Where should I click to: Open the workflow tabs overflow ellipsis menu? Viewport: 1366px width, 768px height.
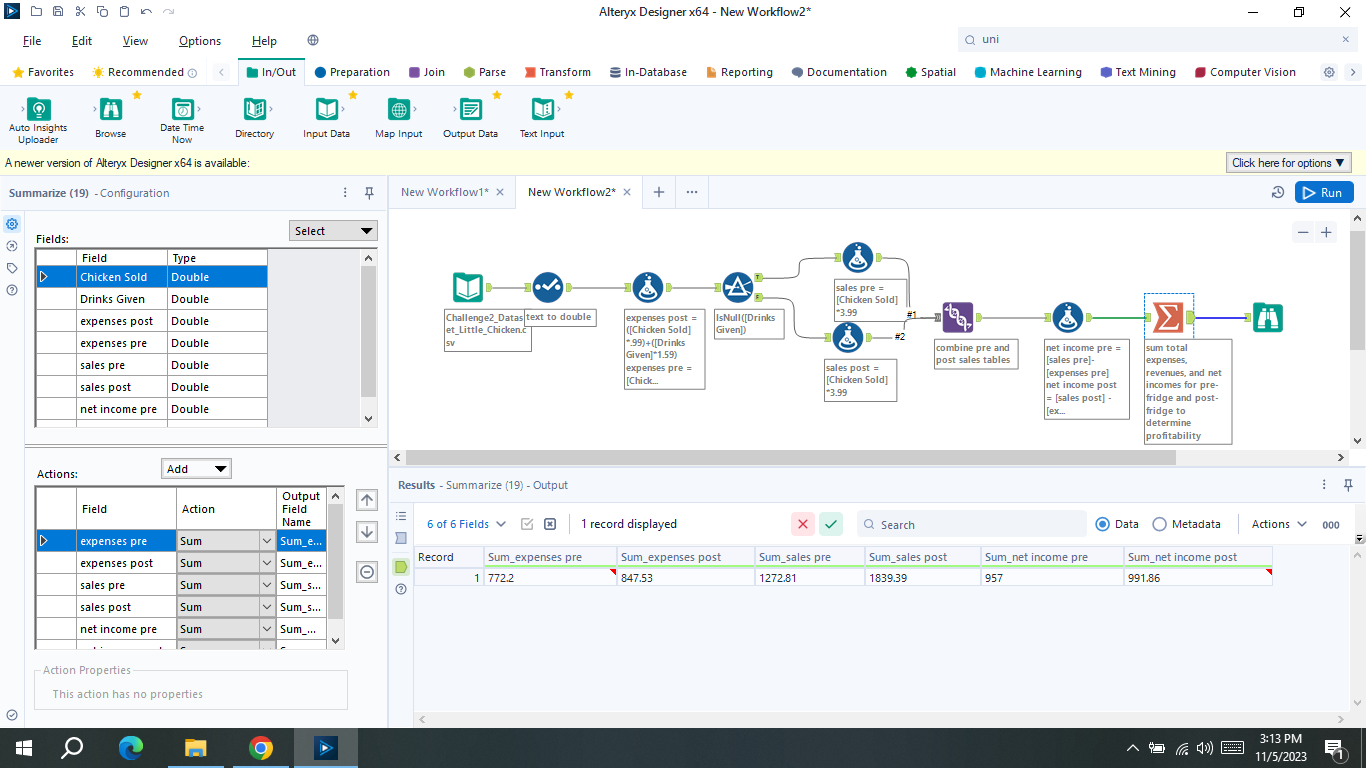692,192
